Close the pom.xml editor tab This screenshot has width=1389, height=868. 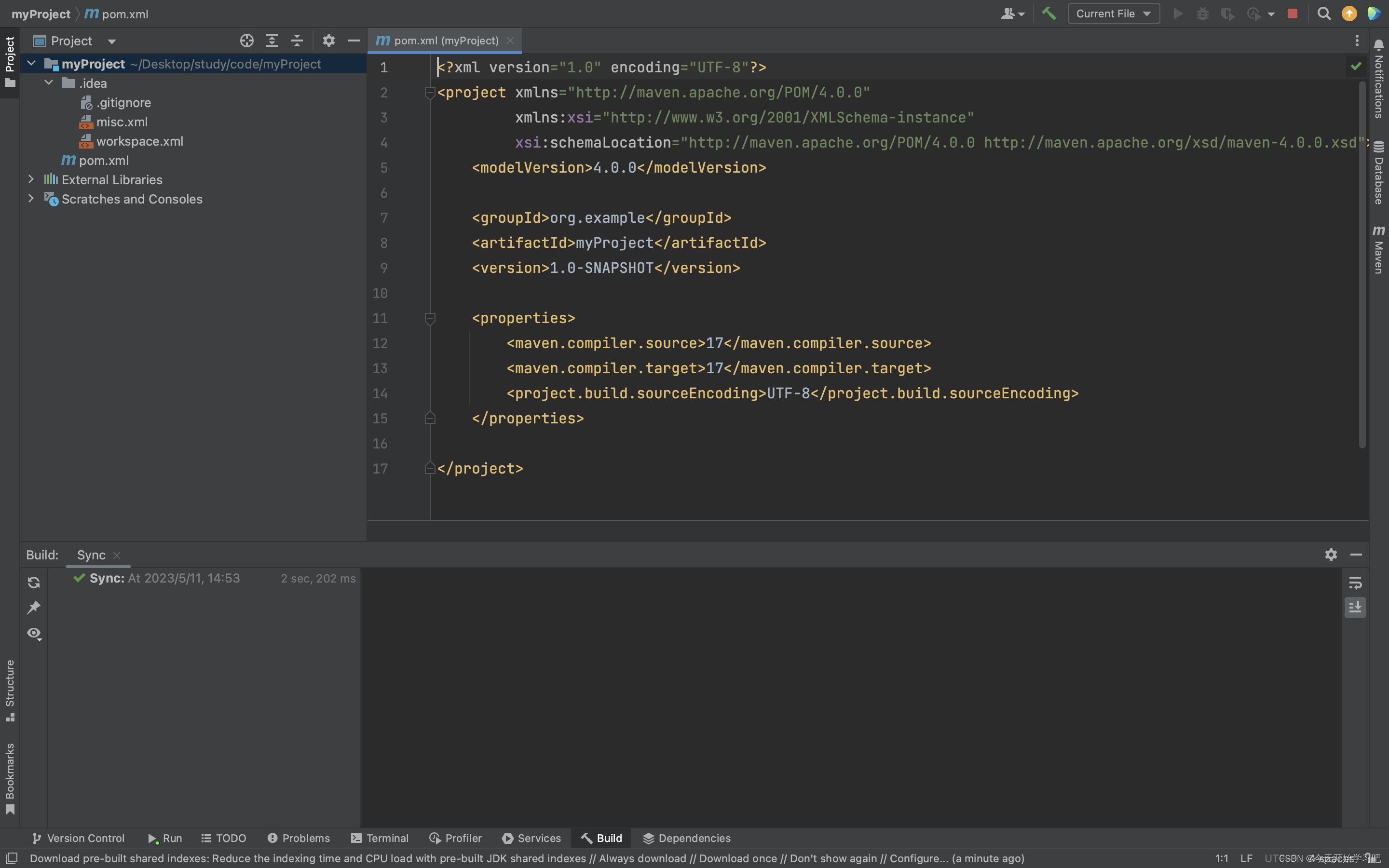(510, 41)
